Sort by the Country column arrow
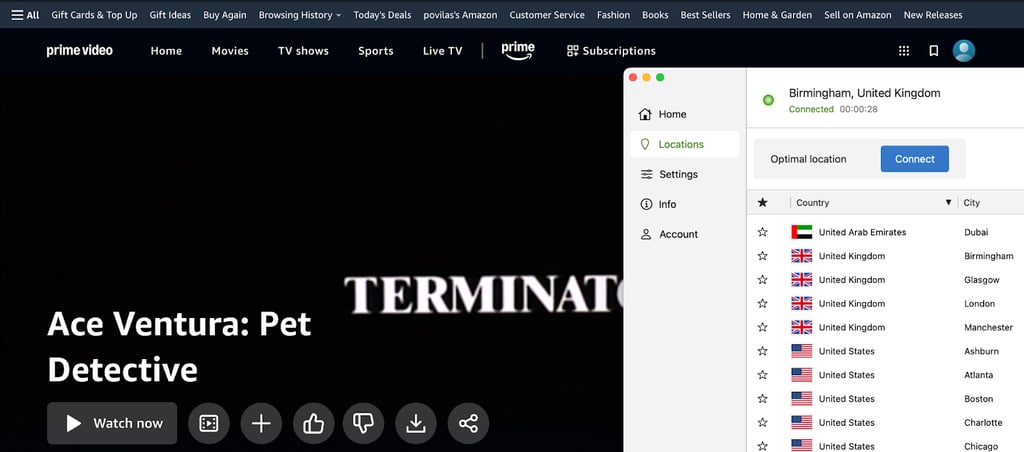1024x452 pixels. click(x=948, y=202)
